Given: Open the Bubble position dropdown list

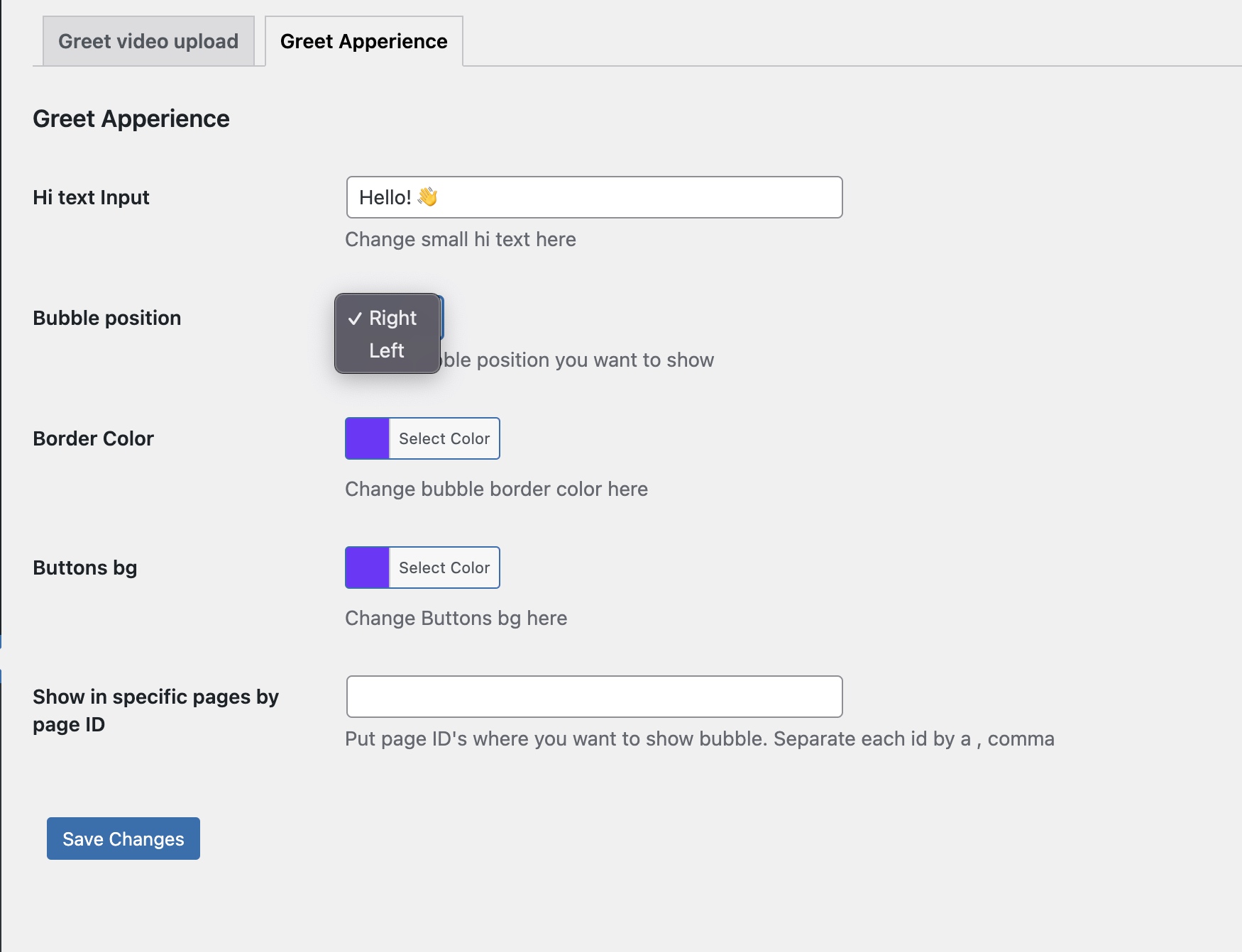Looking at the screenshot, I should point(387,317).
